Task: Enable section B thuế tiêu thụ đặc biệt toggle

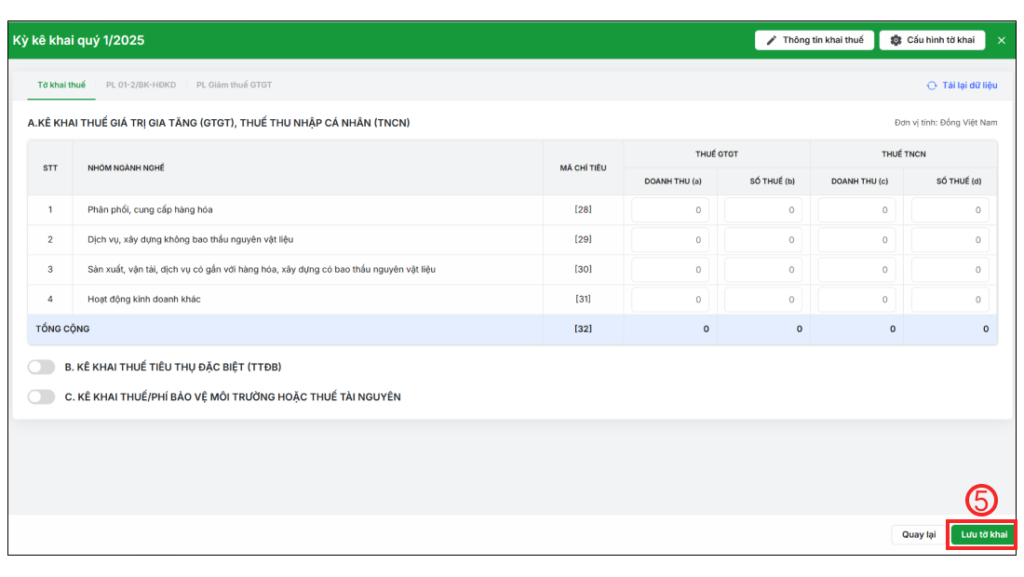Action: coord(41,367)
